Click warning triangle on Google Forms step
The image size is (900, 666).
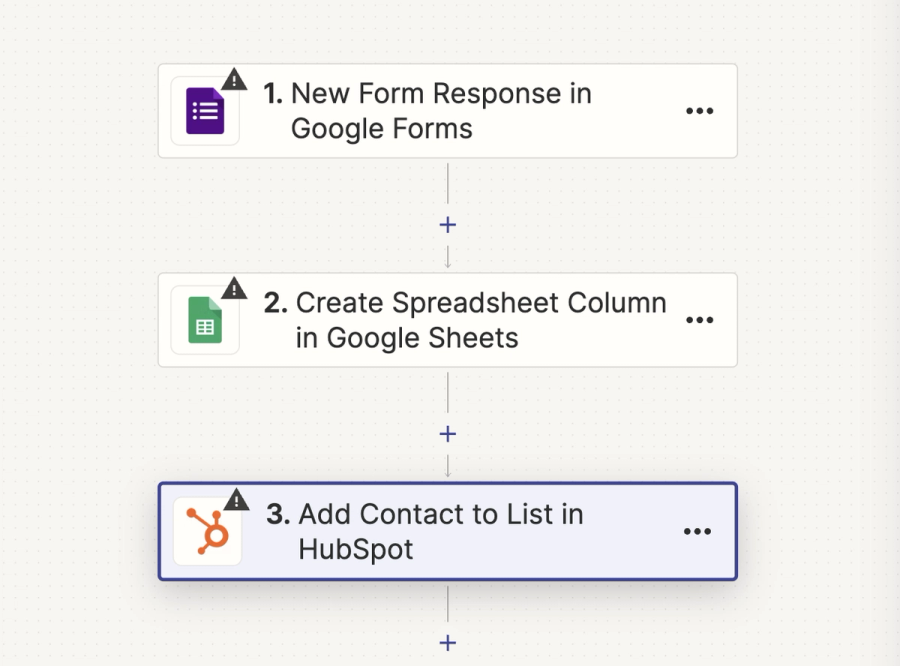tap(234, 79)
